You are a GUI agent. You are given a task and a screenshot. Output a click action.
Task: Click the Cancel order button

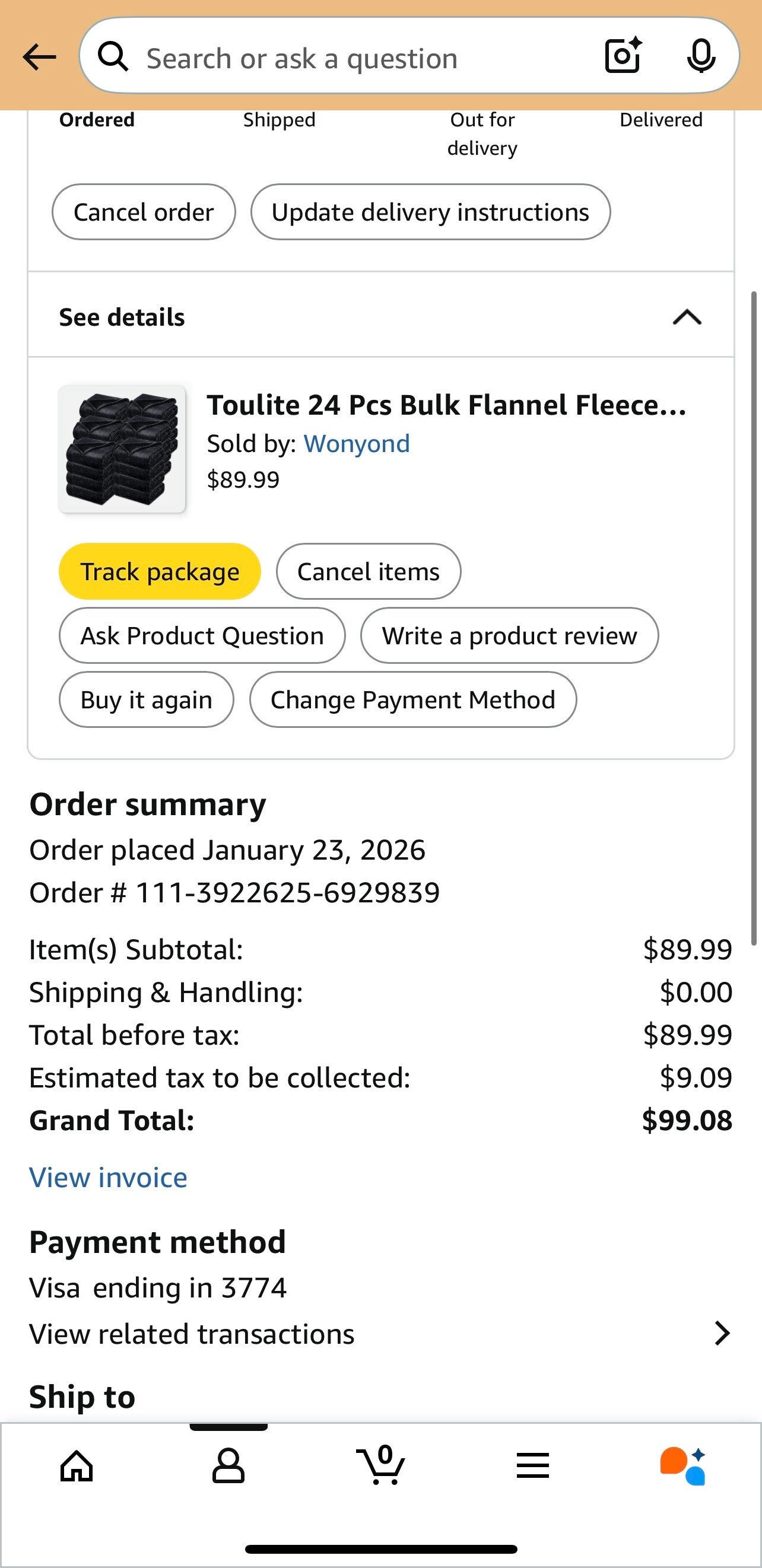coord(144,212)
